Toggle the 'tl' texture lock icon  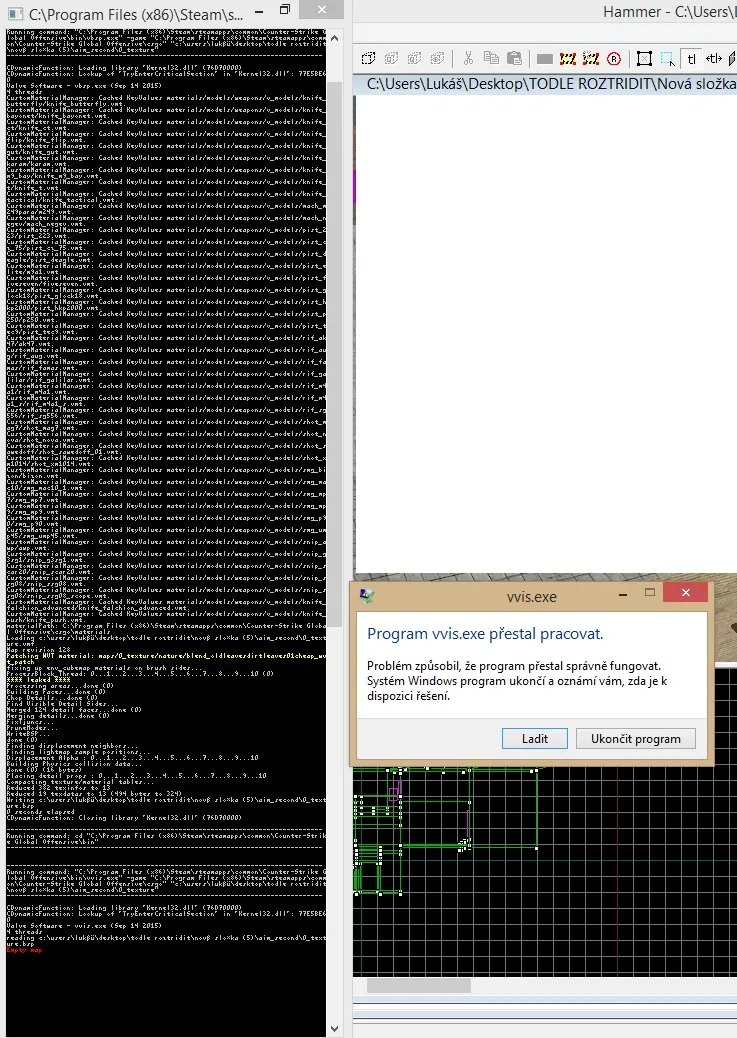click(691, 59)
